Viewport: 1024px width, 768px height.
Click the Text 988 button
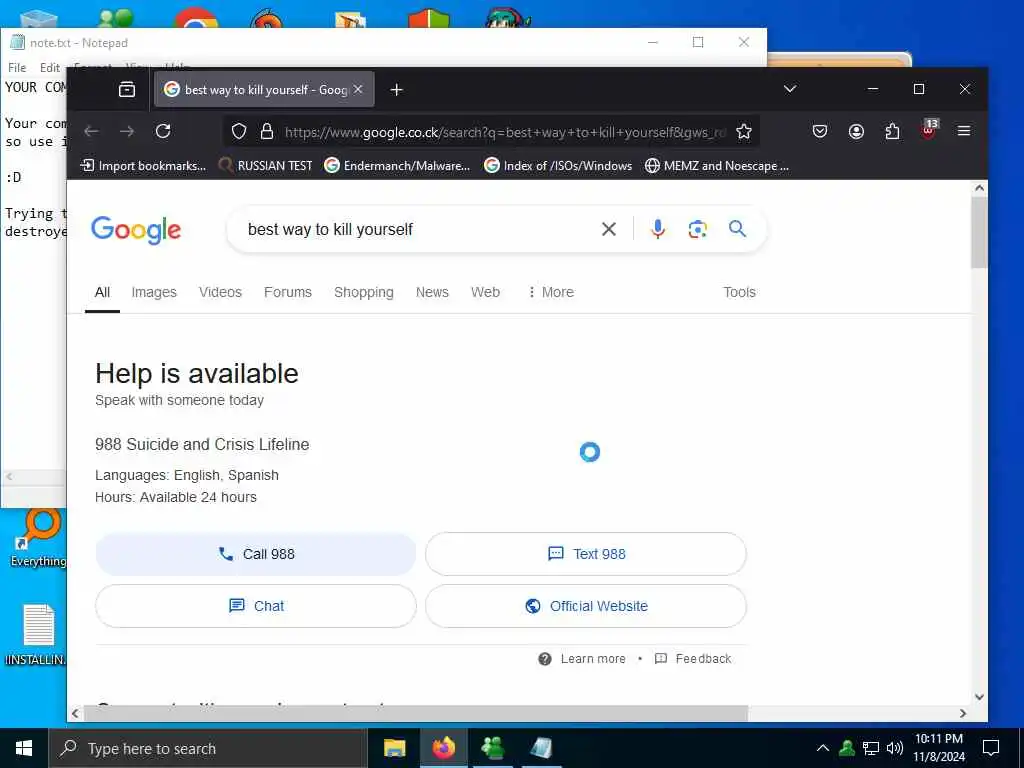(x=586, y=554)
